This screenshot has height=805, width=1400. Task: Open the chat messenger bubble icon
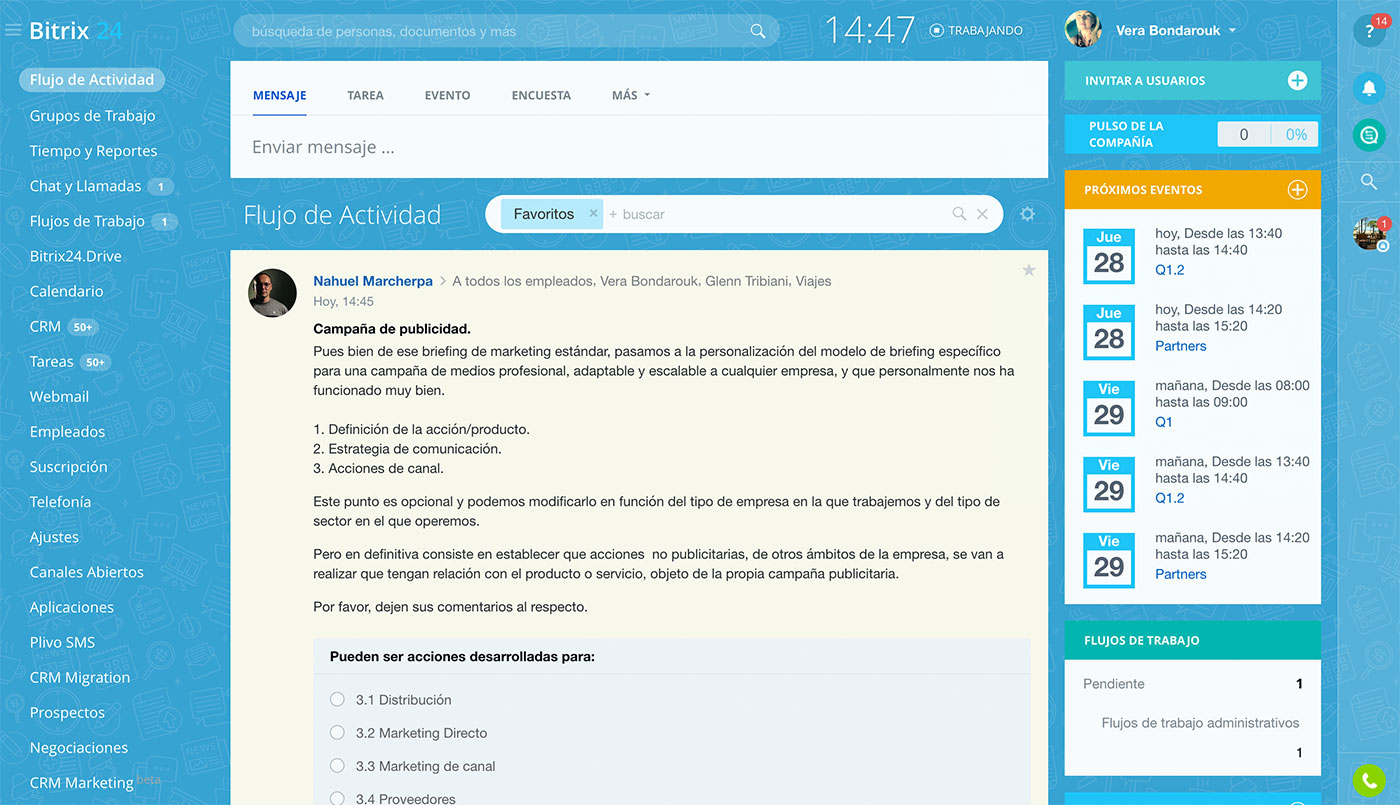[1369, 134]
